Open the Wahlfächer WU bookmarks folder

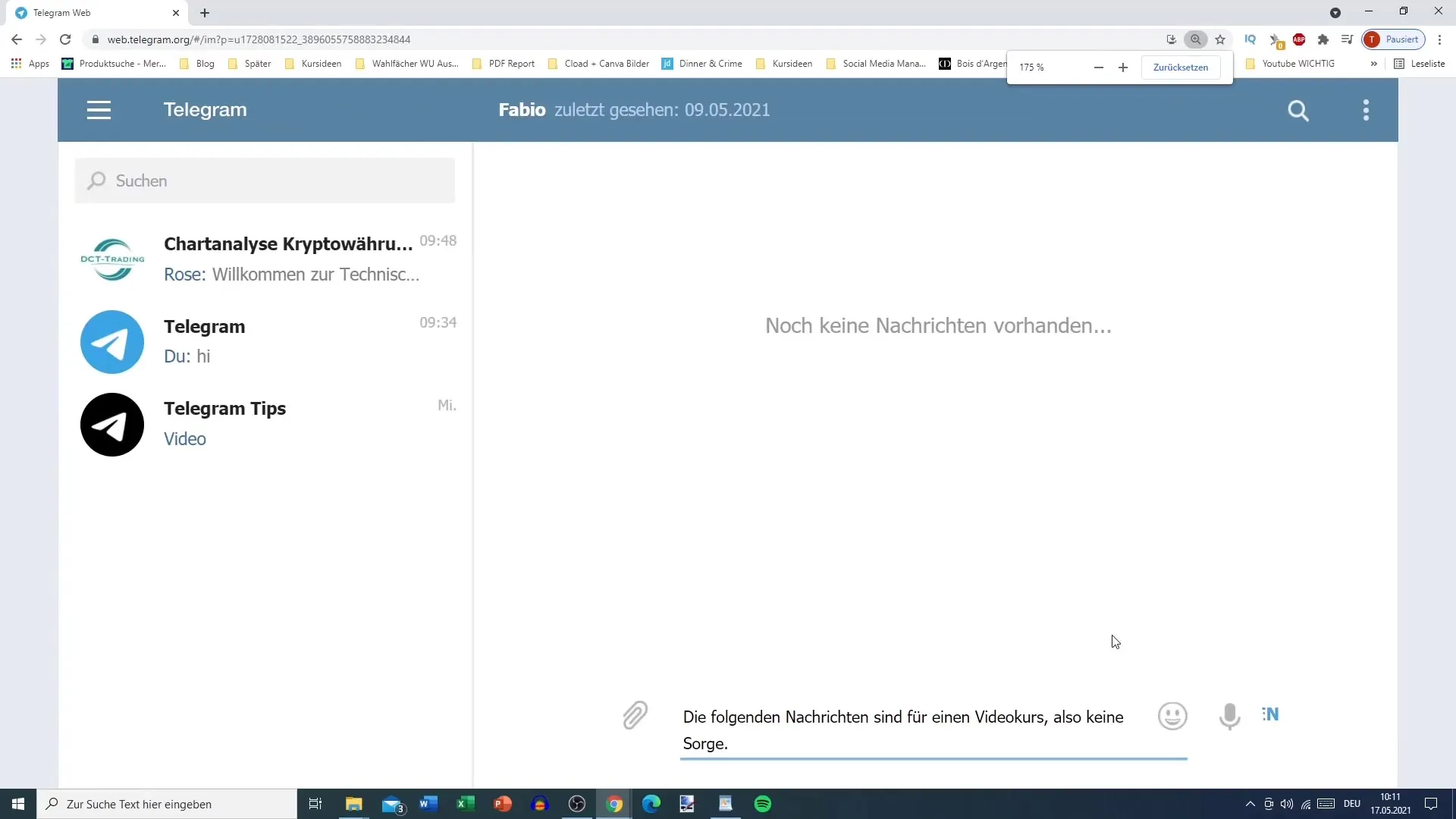pos(406,64)
